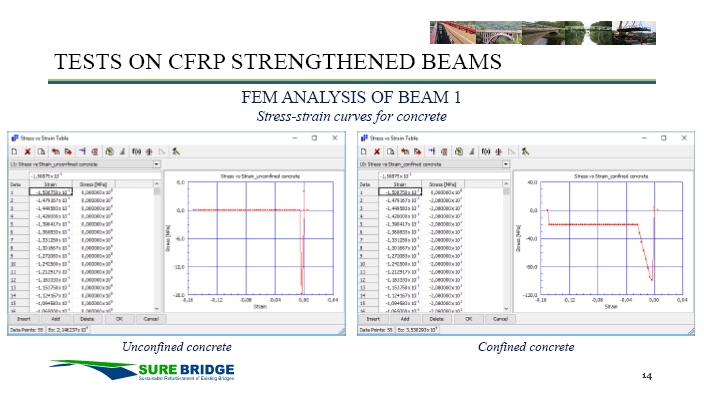Open the 'Stress vs Strain_unconfined concrete' dropdown
This screenshot has width=704, height=396.
tap(156, 164)
